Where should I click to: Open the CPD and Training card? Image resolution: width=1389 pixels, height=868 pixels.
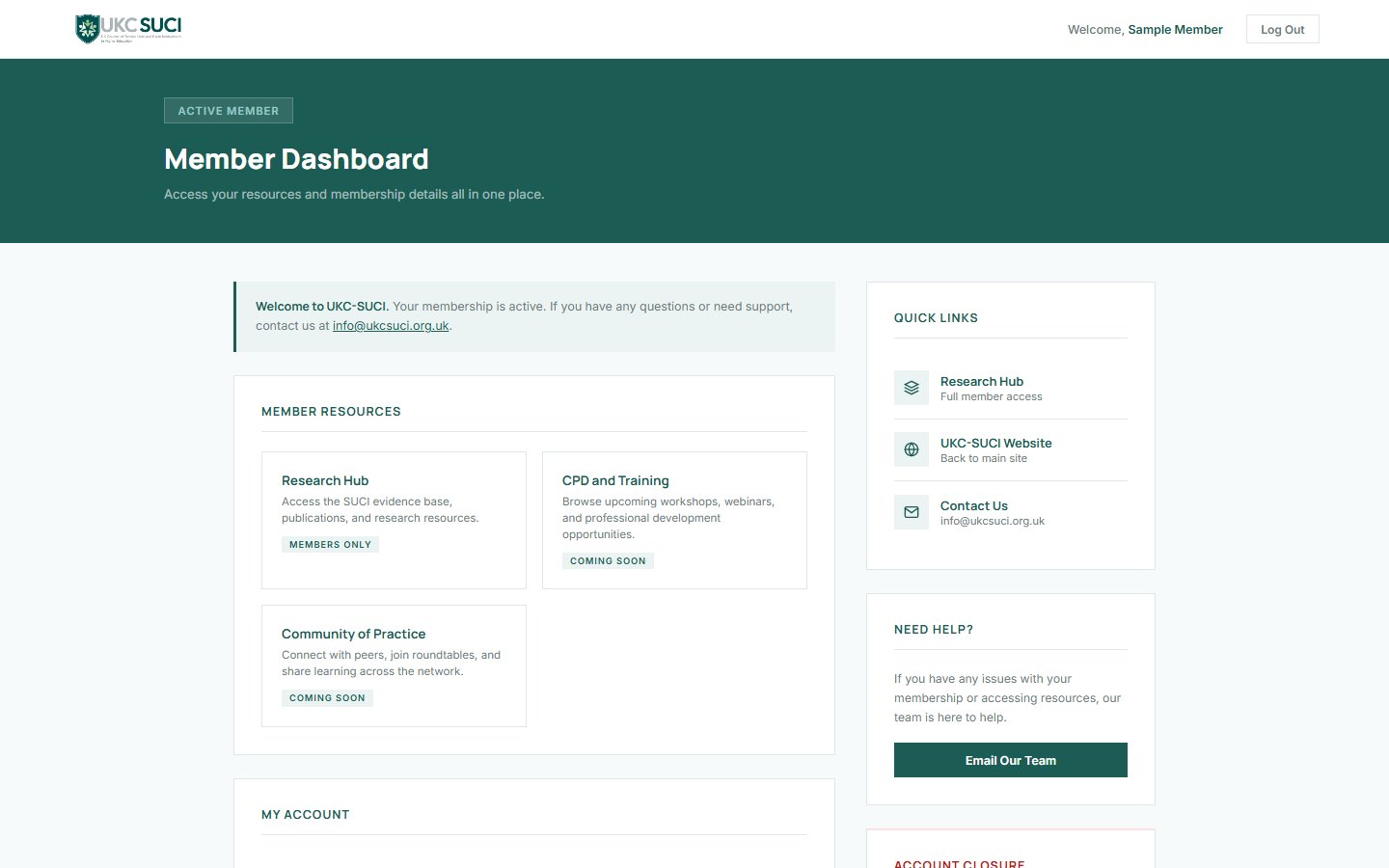[674, 520]
